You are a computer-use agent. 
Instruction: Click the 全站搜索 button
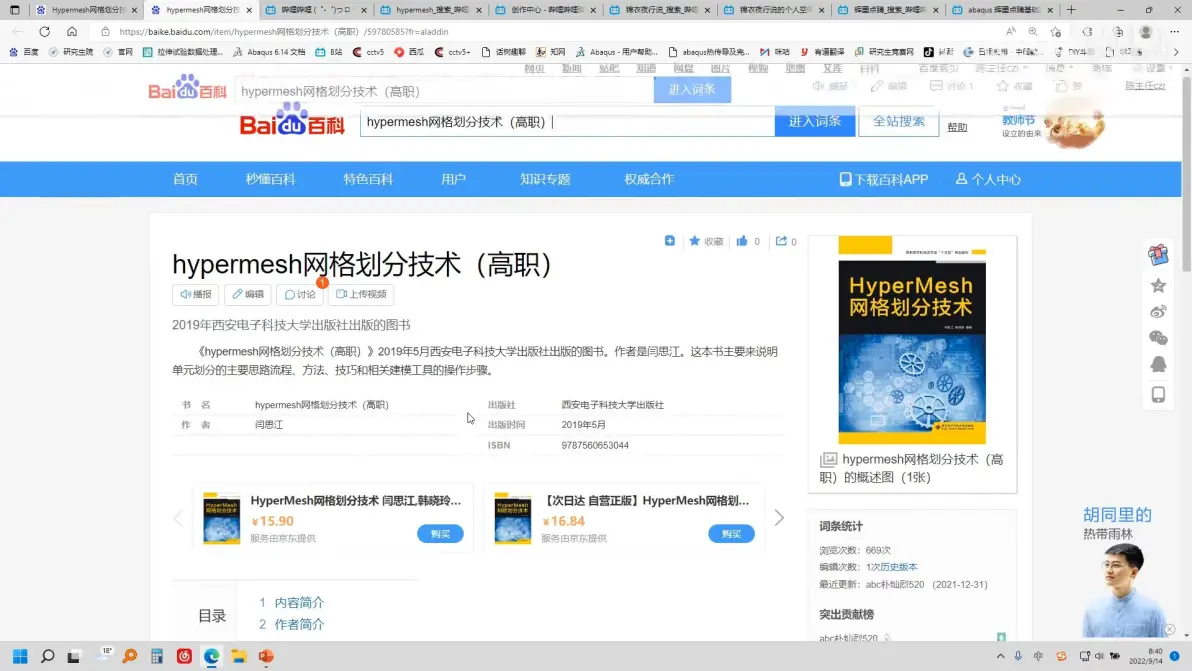[x=899, y=122]
